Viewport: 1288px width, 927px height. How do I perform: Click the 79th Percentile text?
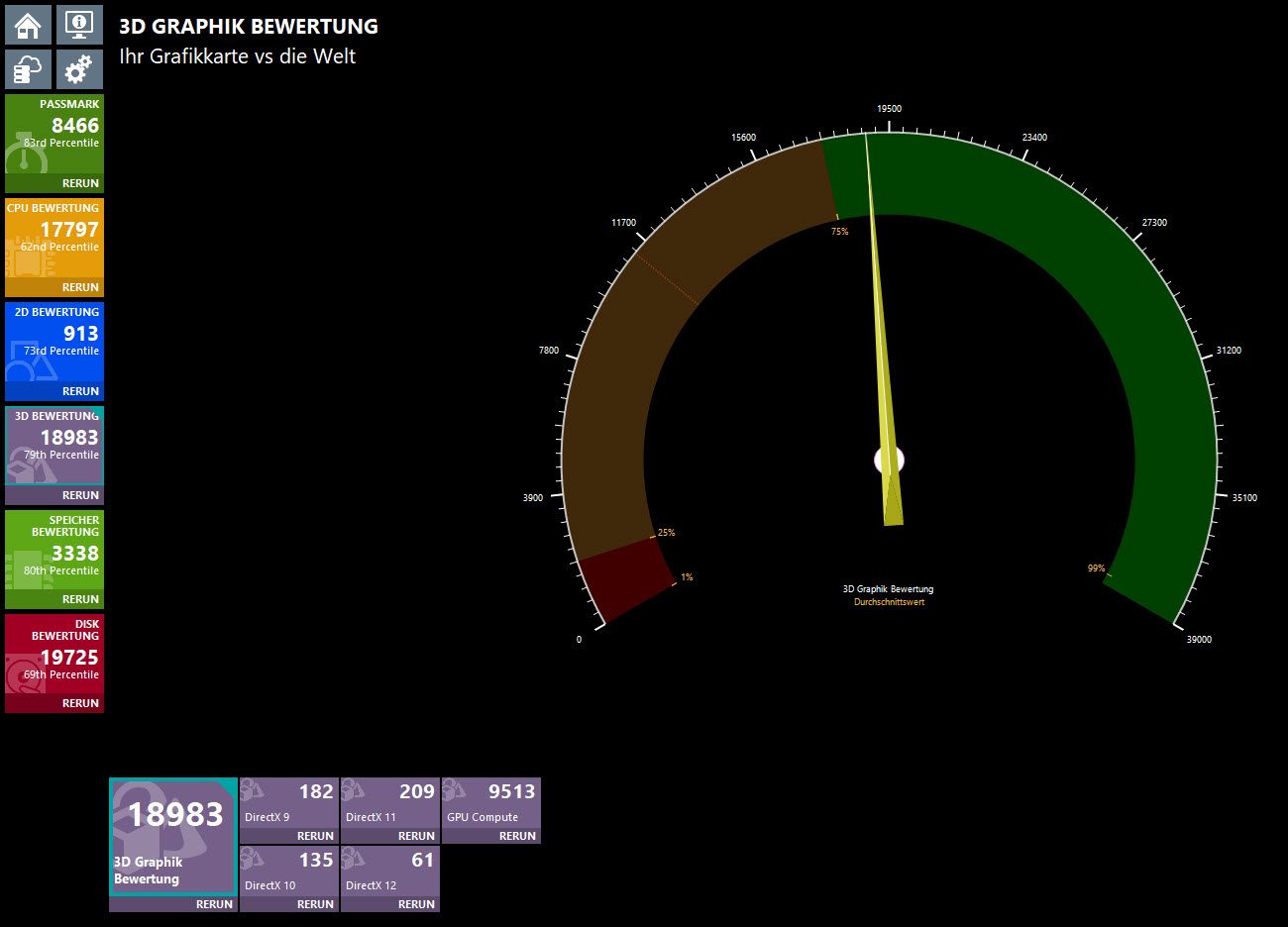click(61, 456)
